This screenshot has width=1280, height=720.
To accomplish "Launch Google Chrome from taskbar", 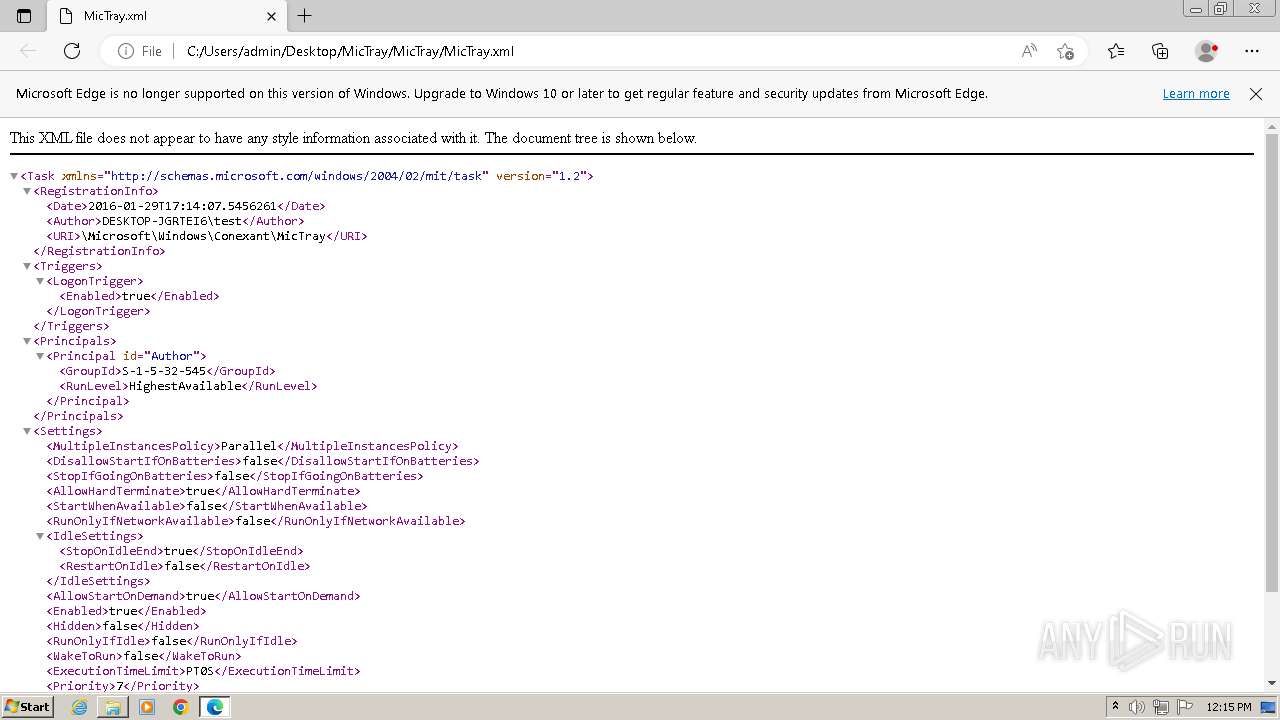I will (x=180, y=707).
